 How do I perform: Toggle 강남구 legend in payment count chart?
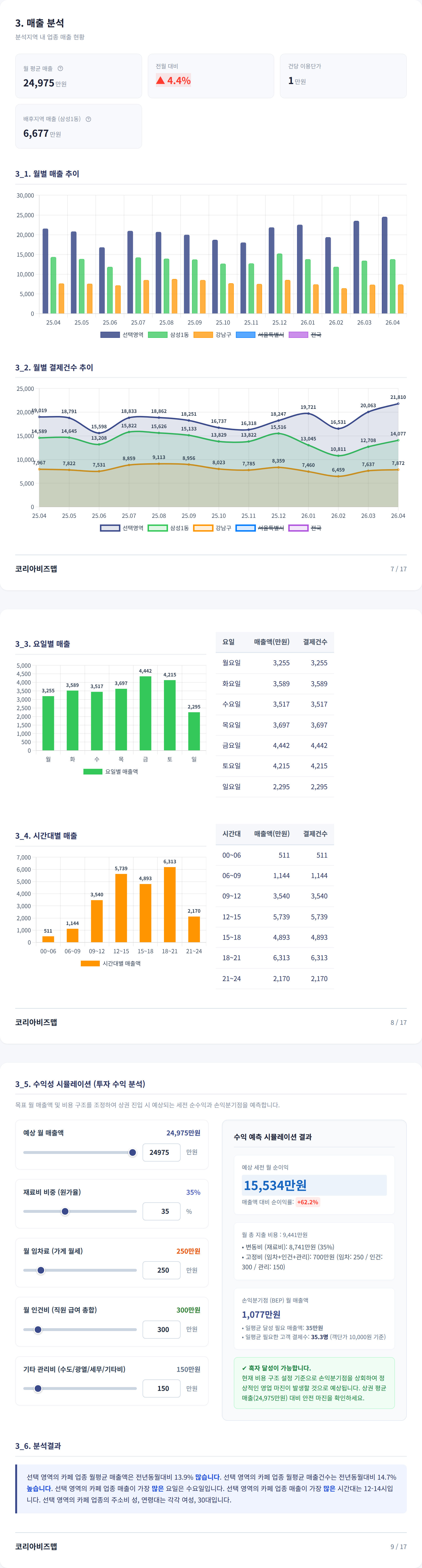[212, 528]
